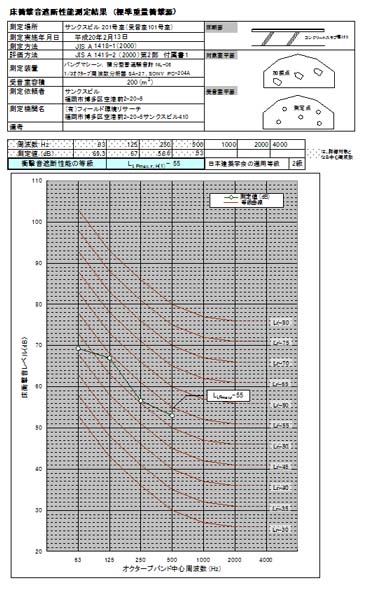Select the 2級 application grade cell
The image size is (368, 592).
point(297,163)
